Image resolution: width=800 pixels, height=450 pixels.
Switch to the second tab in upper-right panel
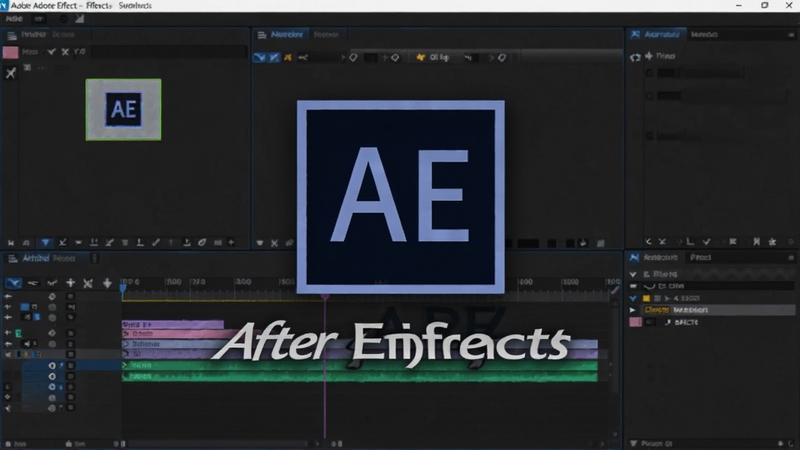point(704,35)
